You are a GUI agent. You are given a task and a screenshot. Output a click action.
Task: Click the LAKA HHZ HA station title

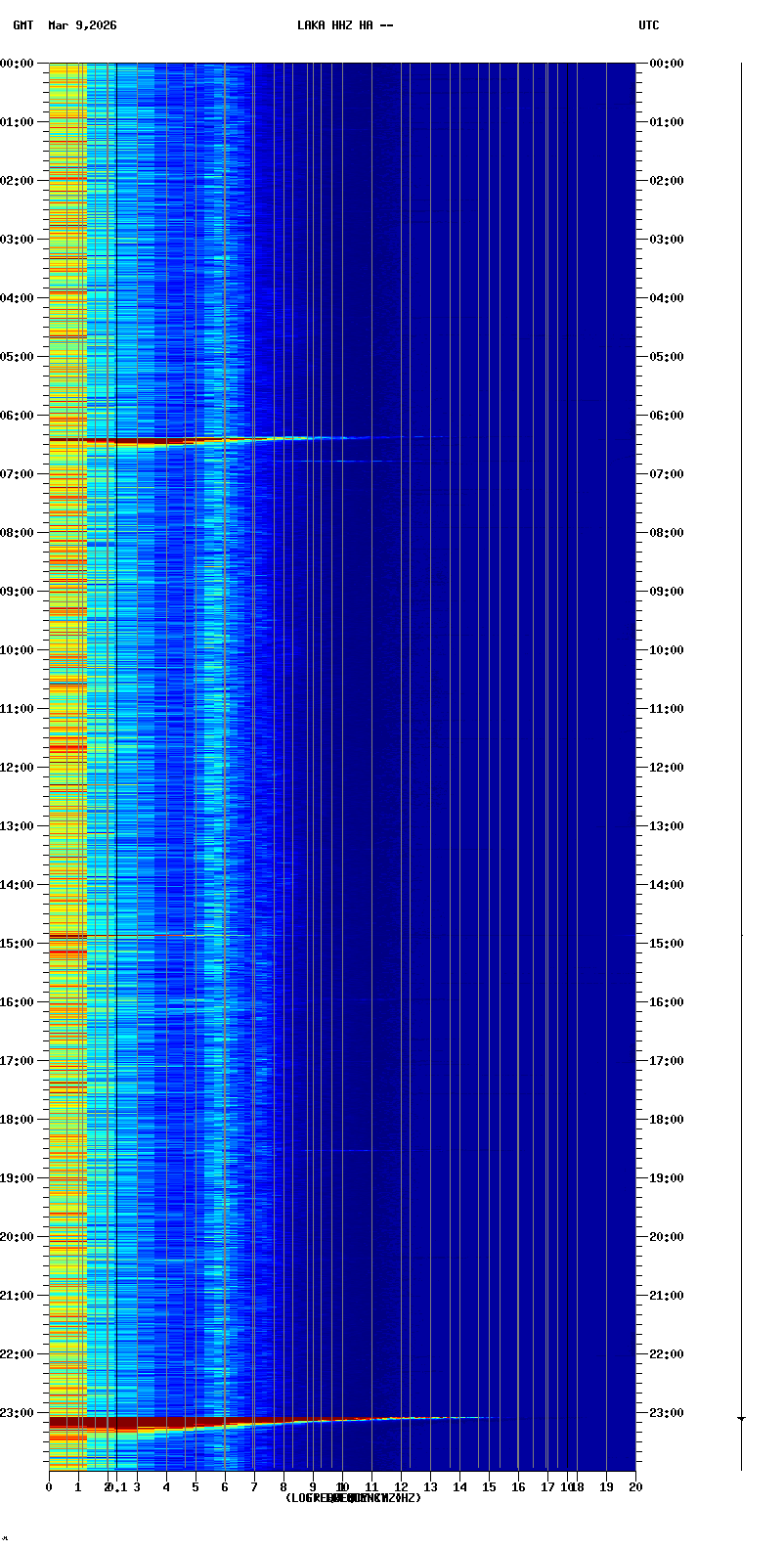(344, 25)
